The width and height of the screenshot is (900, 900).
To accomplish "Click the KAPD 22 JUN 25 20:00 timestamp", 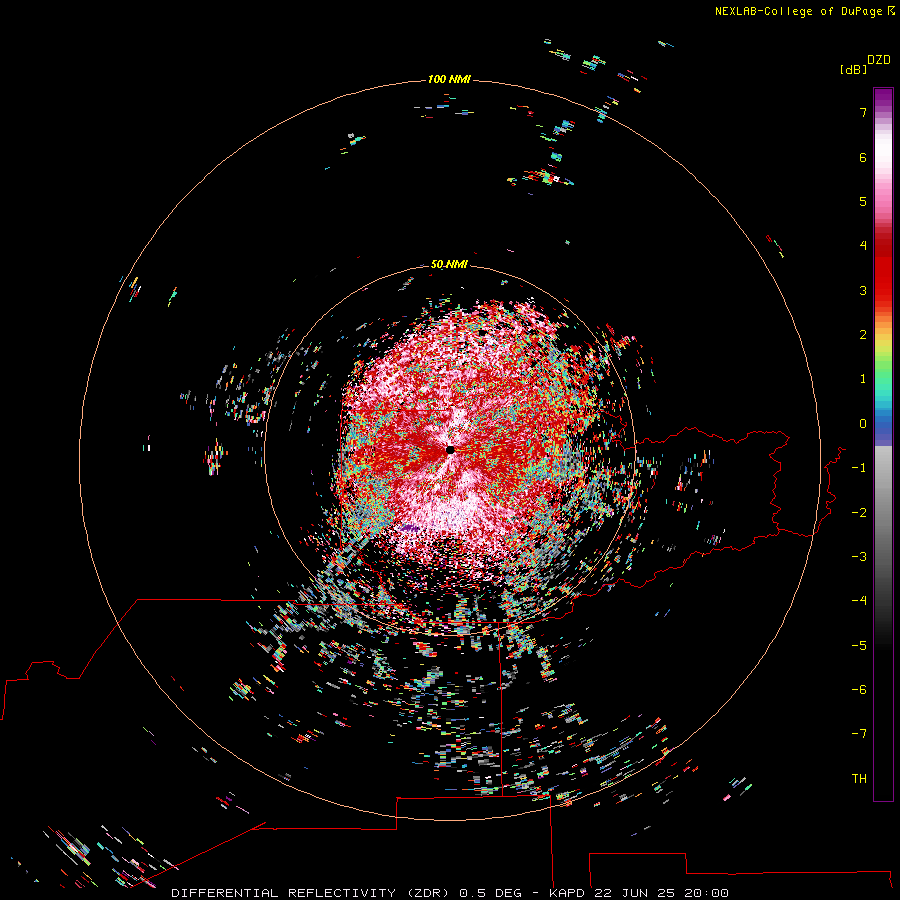I will (639, 893).
